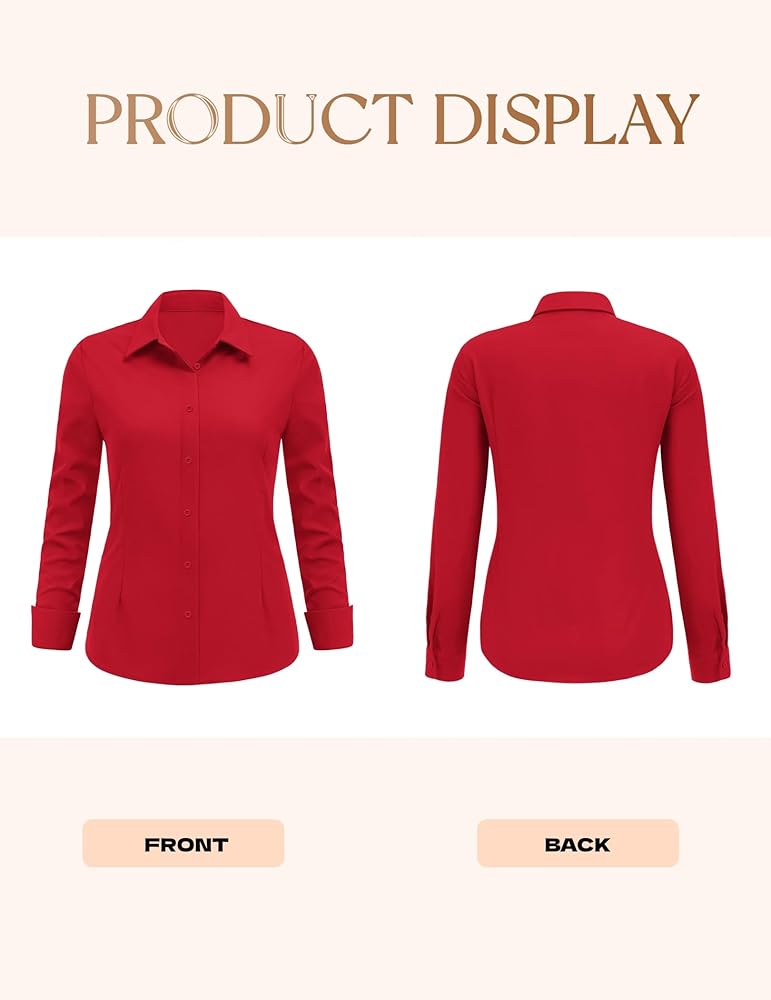
Task: Click the fourth button on the front placket
Action: click(x=189, y=511)
